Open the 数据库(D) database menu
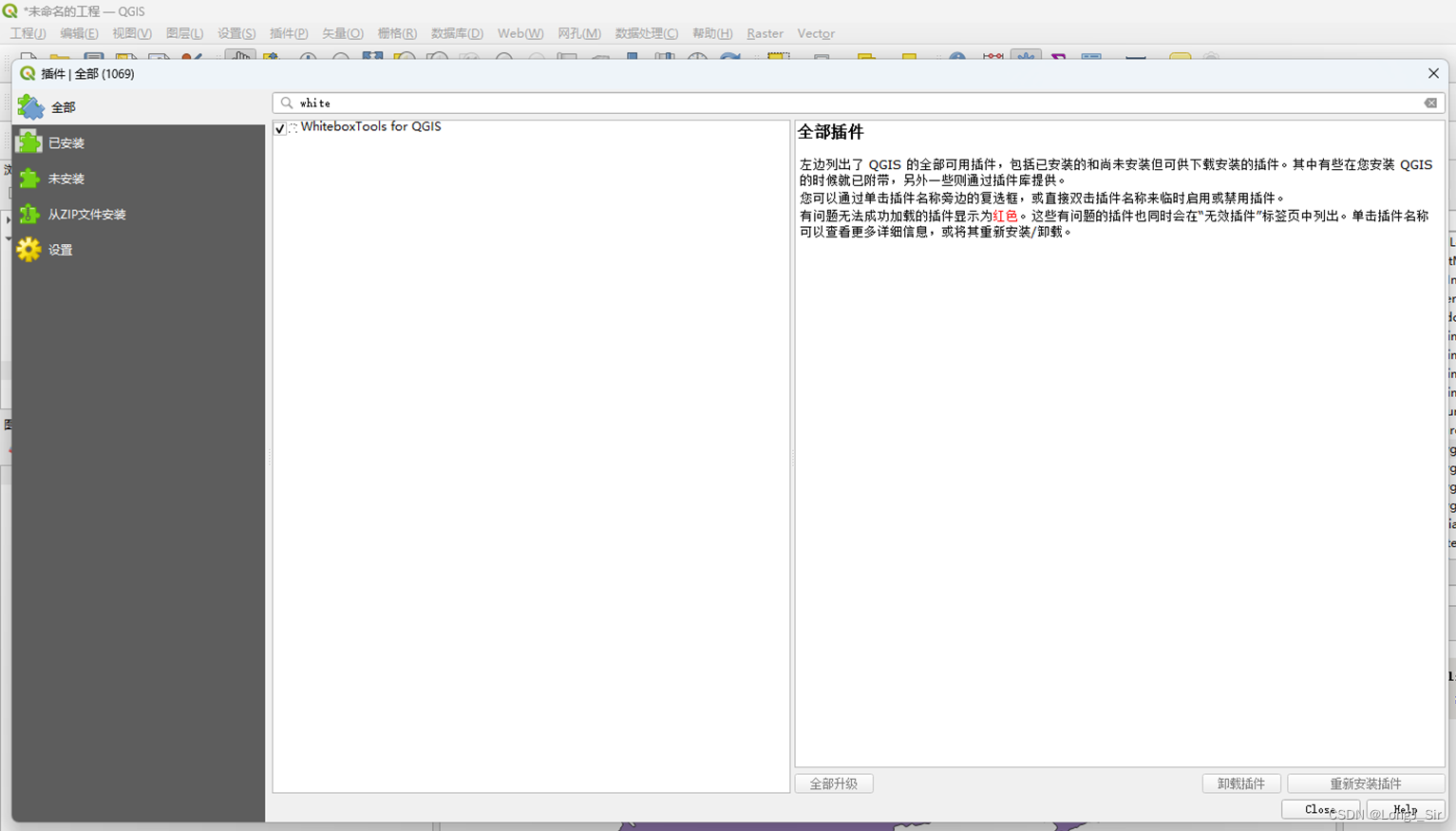This screenshot has height=831, width=1456. (457, 33)
